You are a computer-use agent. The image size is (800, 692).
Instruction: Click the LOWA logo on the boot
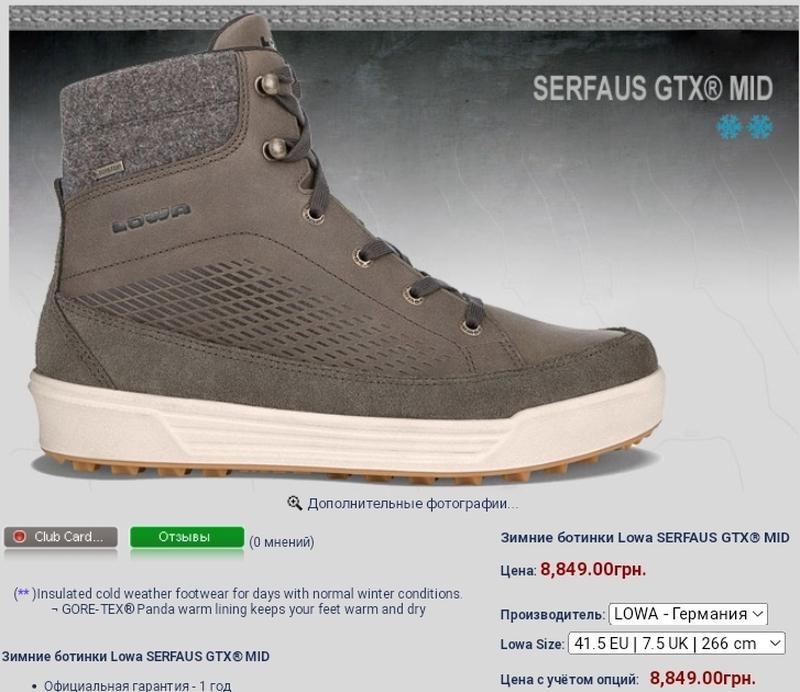pyautogui.click(x=151, y=217)
